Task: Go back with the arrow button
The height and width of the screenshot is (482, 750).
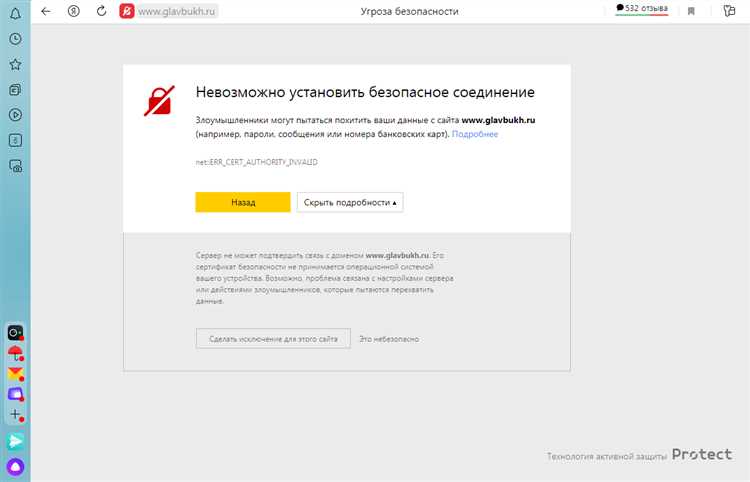Action: coord(46,11)
